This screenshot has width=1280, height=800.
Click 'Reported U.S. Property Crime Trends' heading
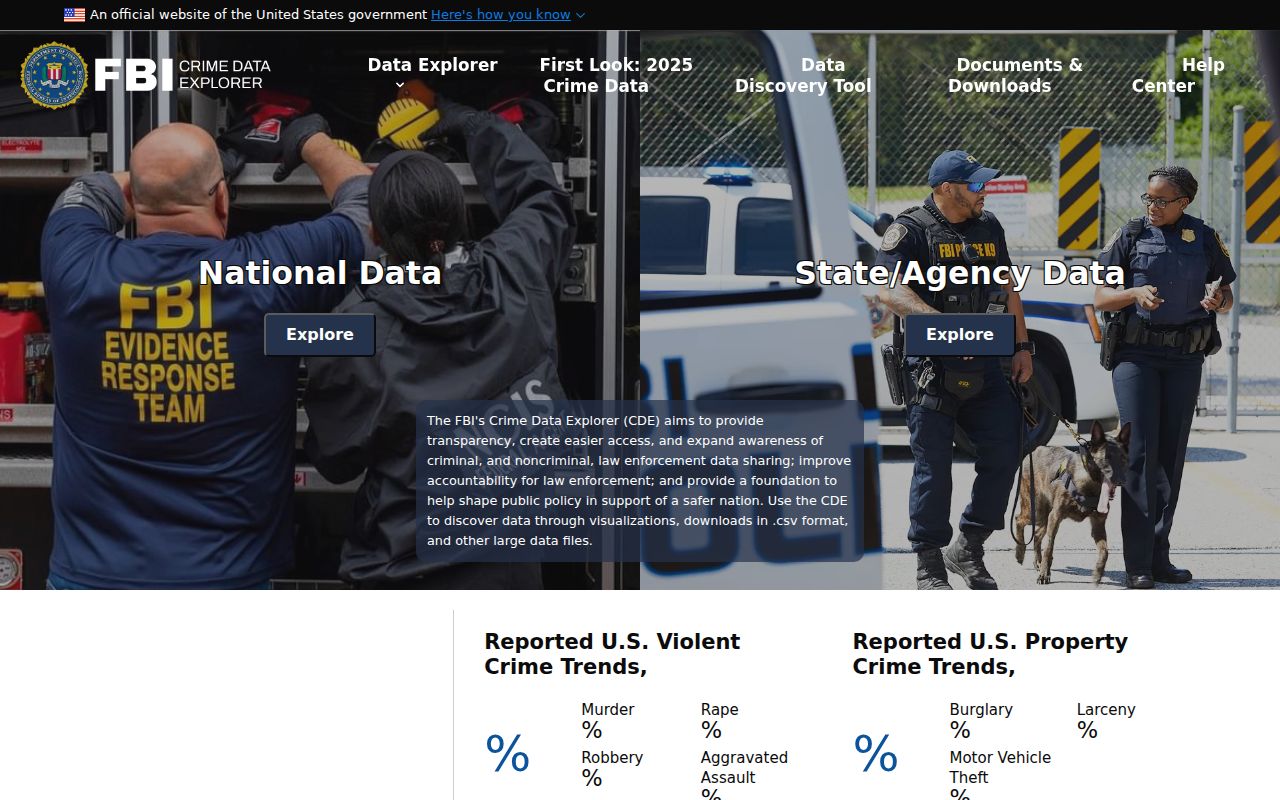[990, 654]
